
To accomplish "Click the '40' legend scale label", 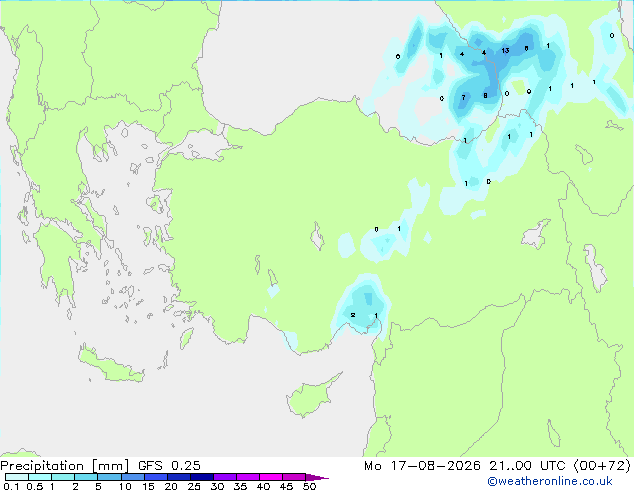I will click(263, 486).
